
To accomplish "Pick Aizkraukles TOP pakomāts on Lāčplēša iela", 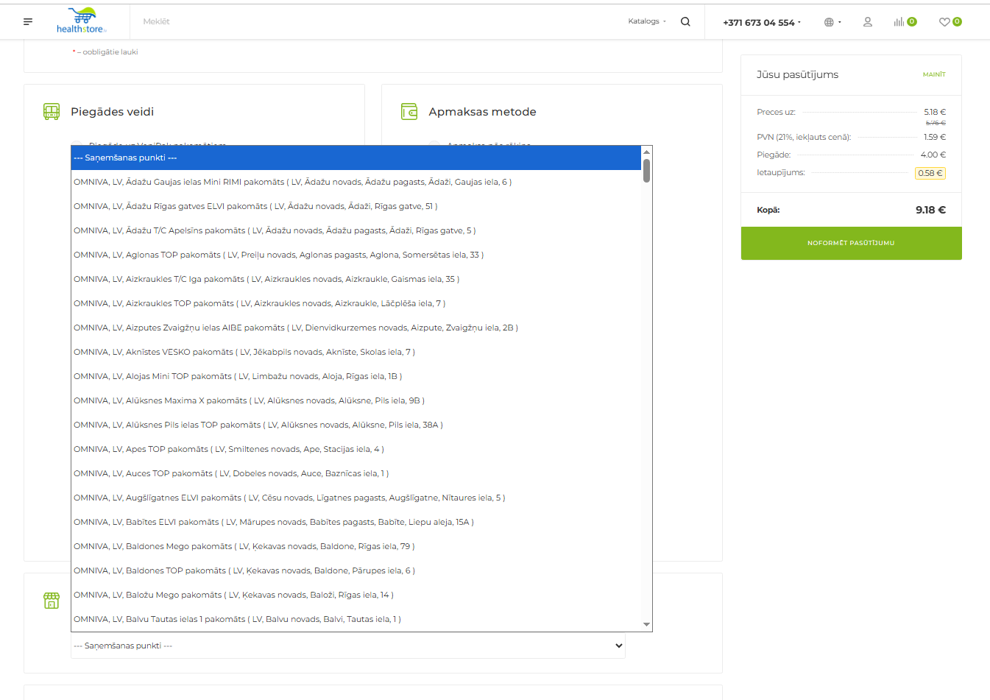I will coord(356,304).
